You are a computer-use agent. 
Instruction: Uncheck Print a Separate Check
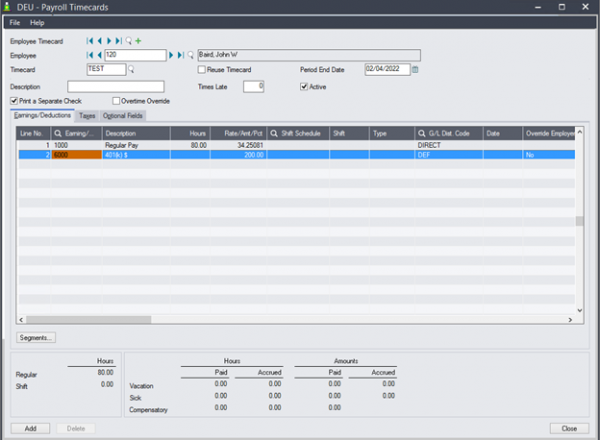click(14, 101)
